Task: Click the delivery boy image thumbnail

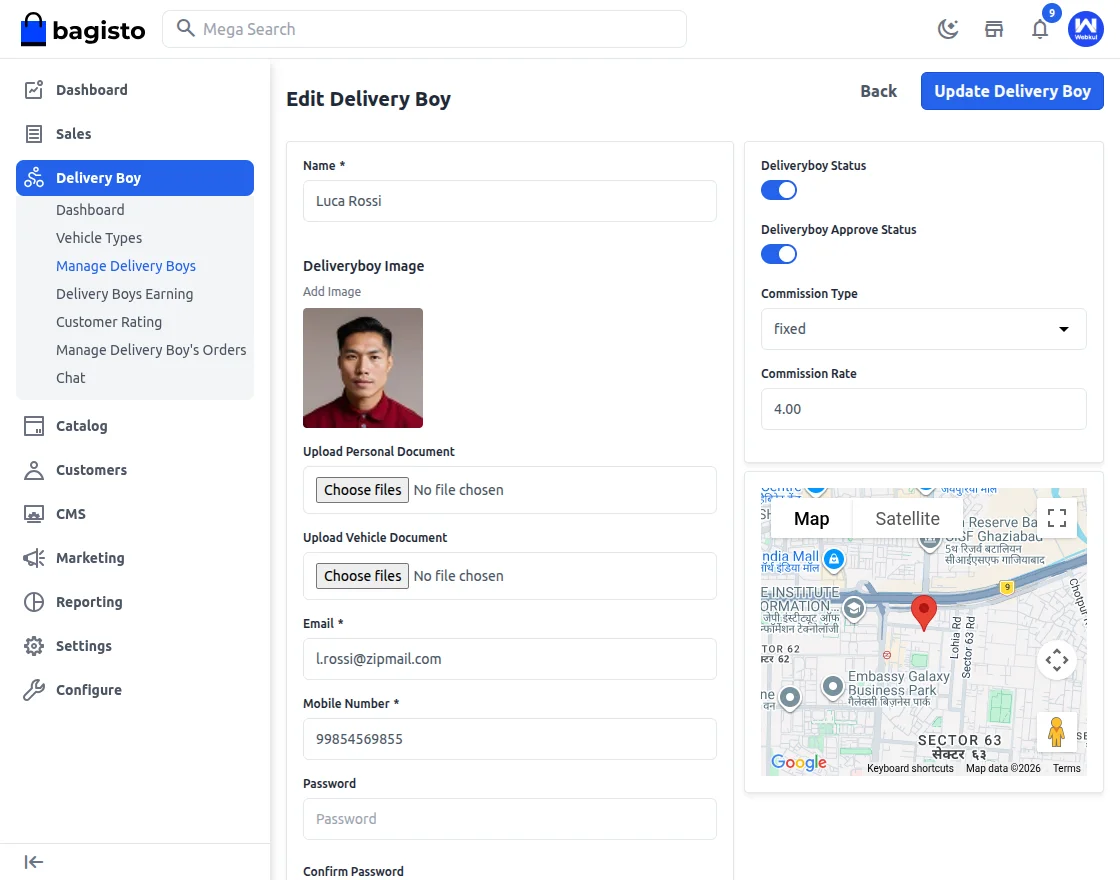Action: [x=362, y=367]
